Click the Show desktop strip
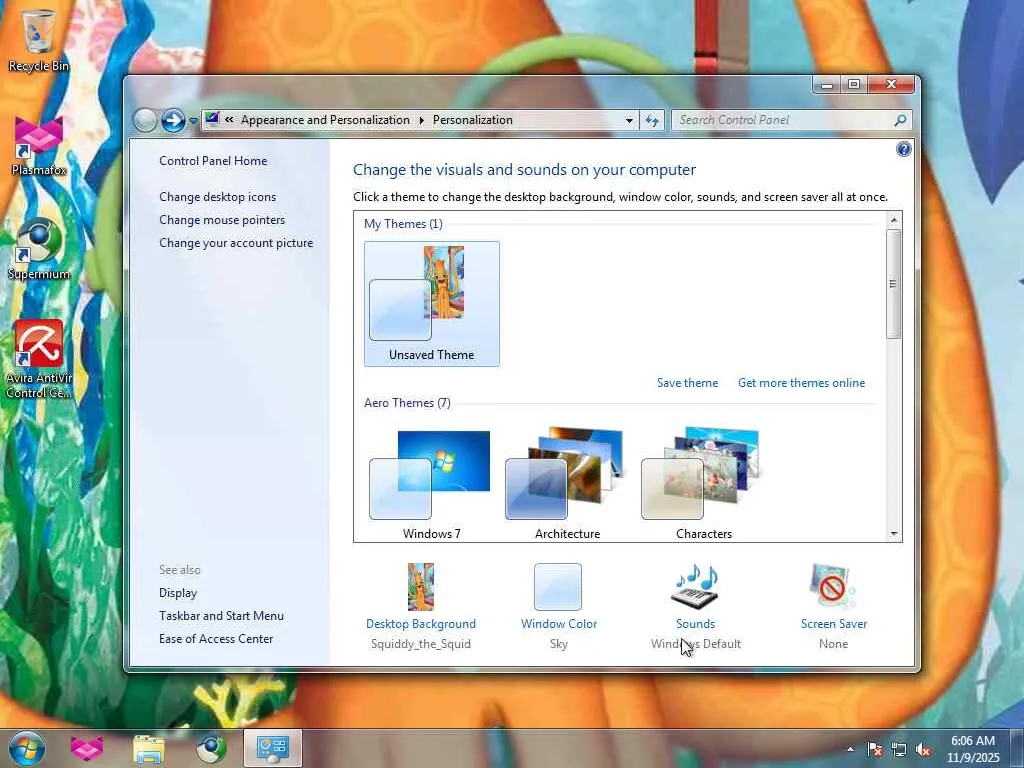1024x768 pixels. click(1017, 748)
